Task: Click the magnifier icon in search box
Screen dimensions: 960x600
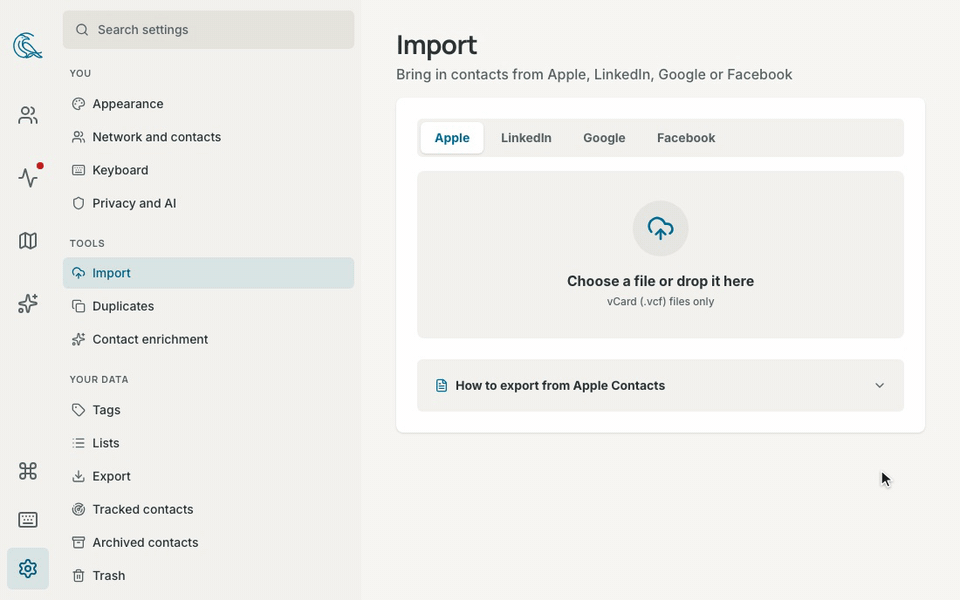Action: [x=82, y=29]
